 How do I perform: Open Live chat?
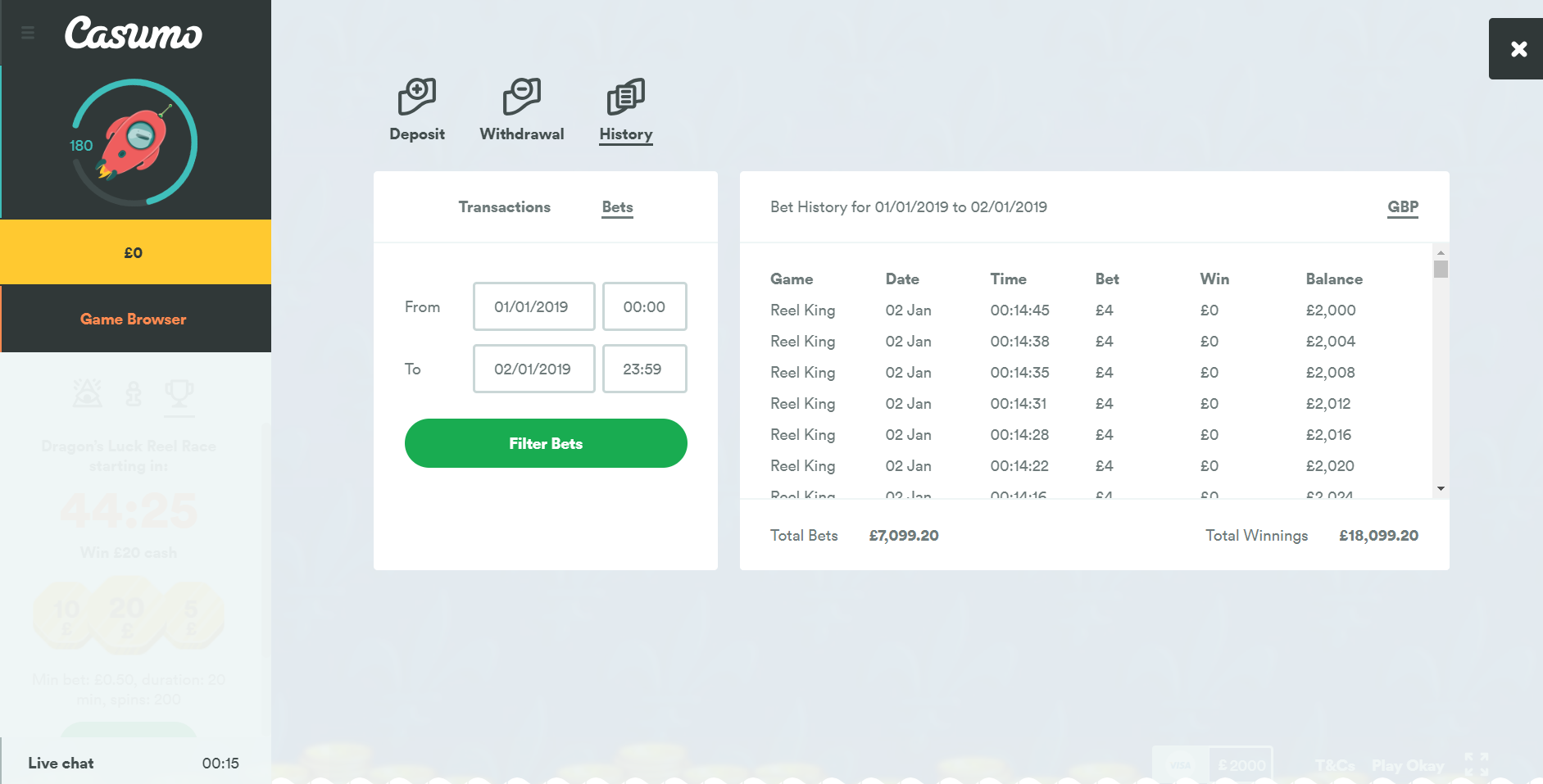coord(61,763)
